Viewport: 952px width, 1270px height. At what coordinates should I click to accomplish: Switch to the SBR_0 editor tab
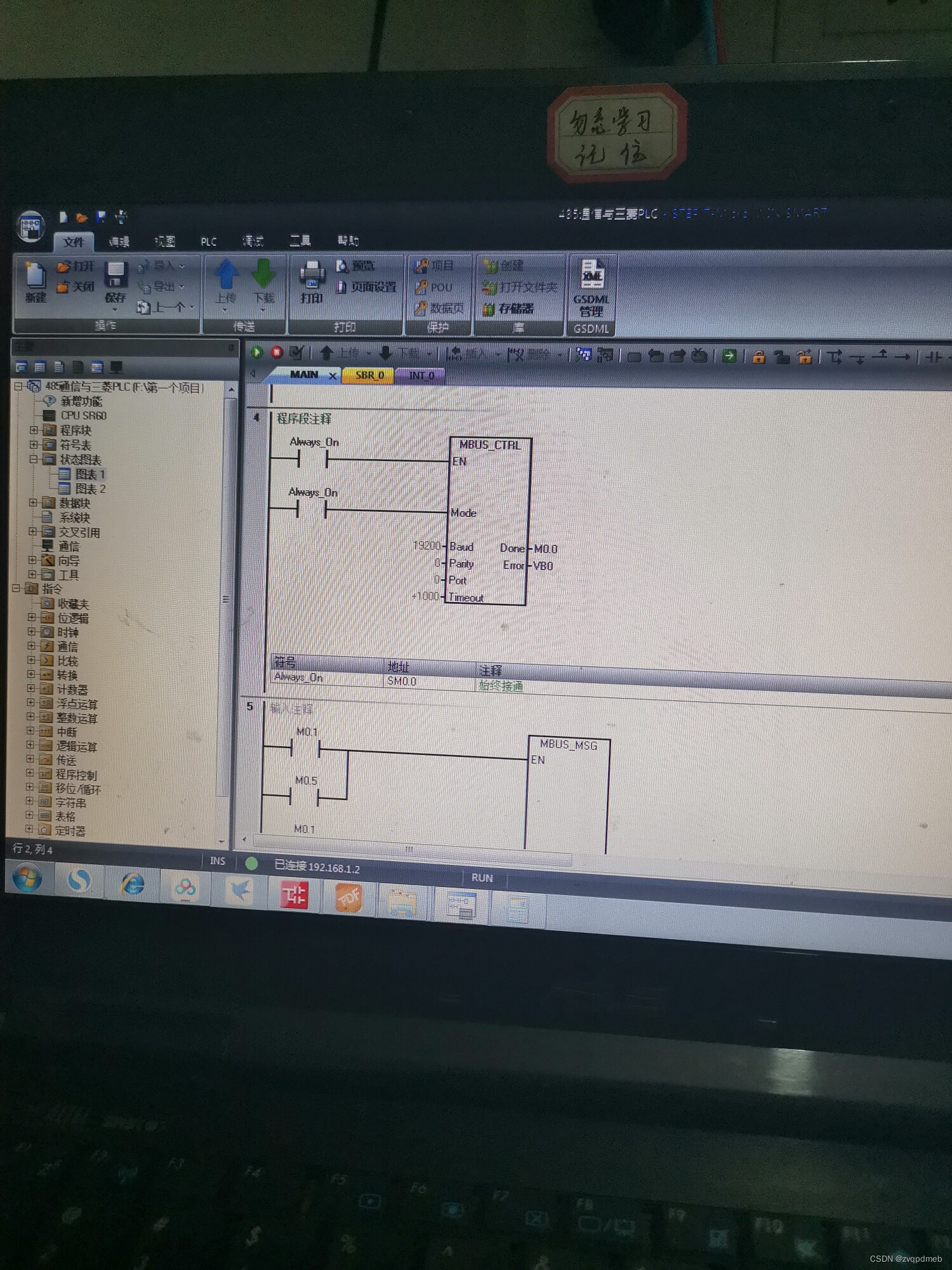[369, 375]
